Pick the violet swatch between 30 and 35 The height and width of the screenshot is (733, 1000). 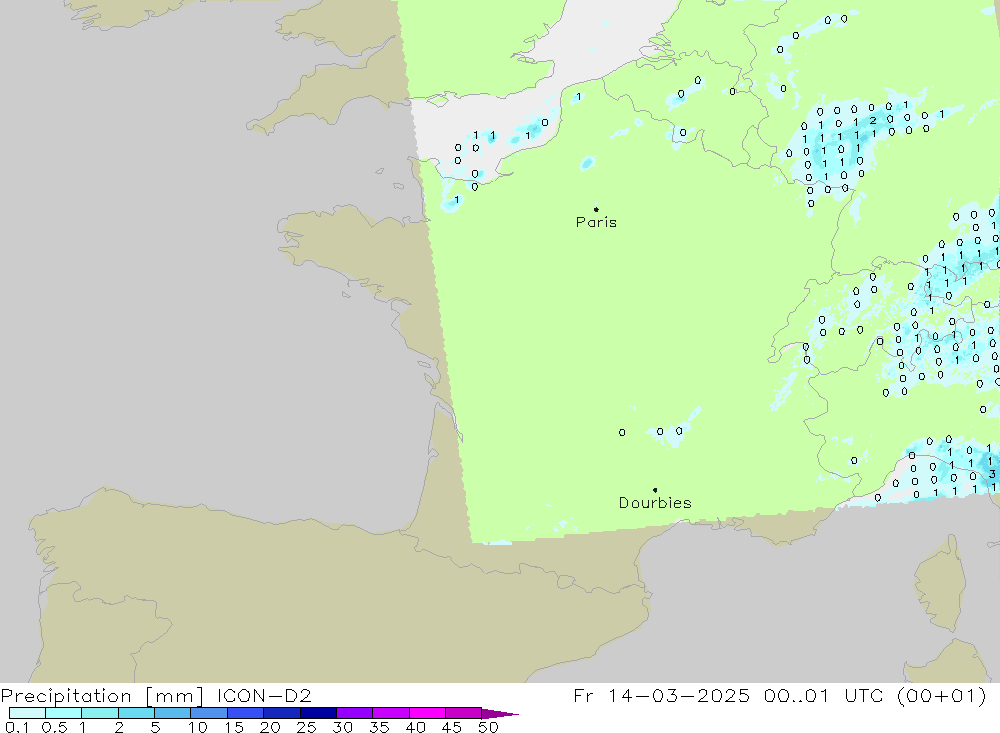coord(355,713)
